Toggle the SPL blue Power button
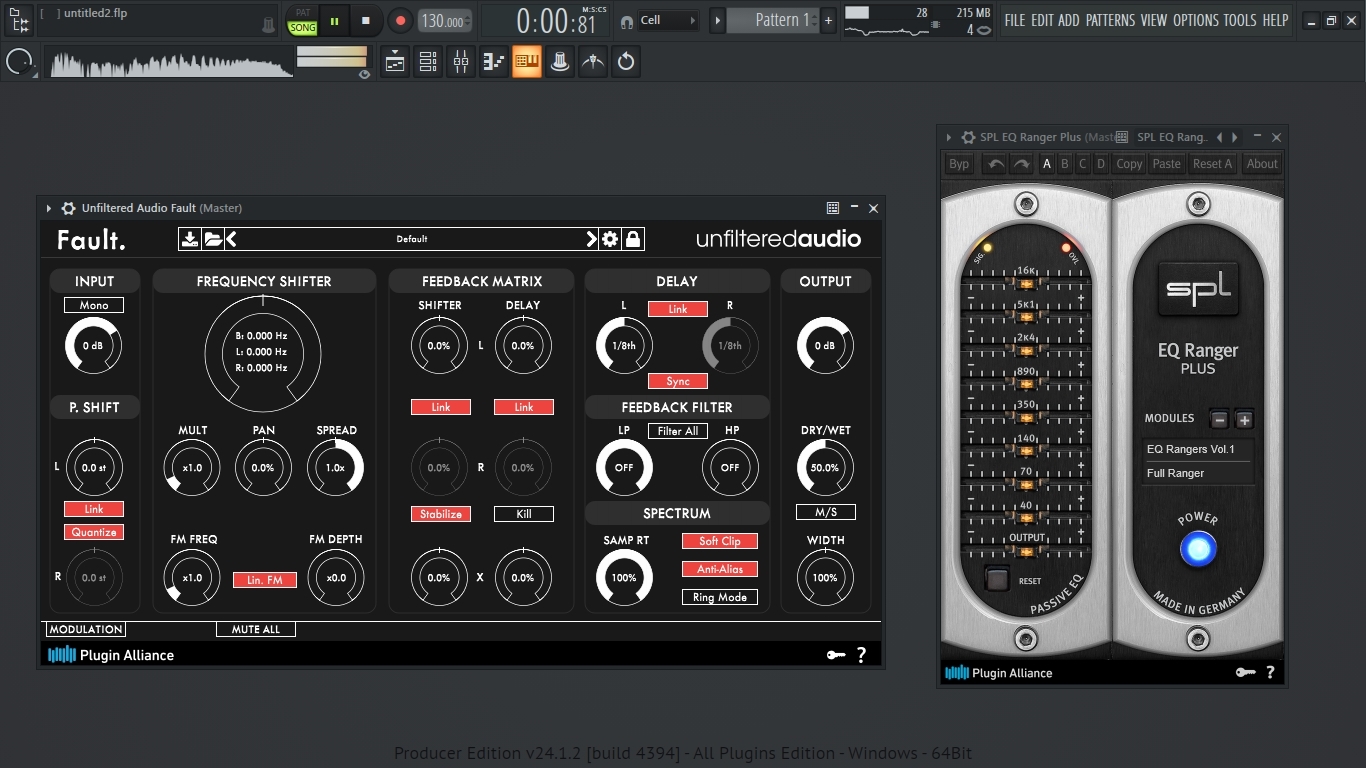This screenshot has height=768, width=1366. (1198, 549)
